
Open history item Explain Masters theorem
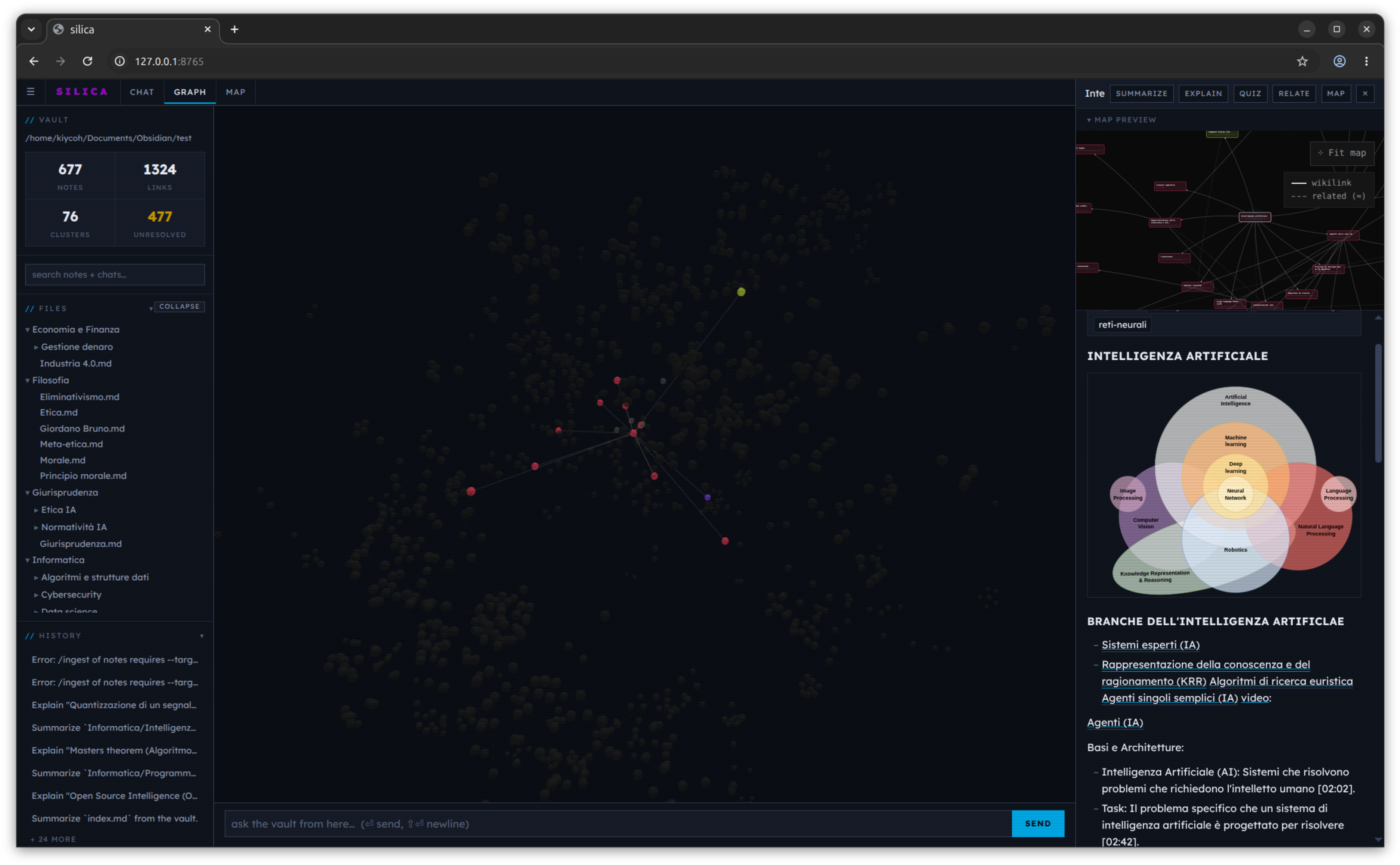[x=115, y=750]
